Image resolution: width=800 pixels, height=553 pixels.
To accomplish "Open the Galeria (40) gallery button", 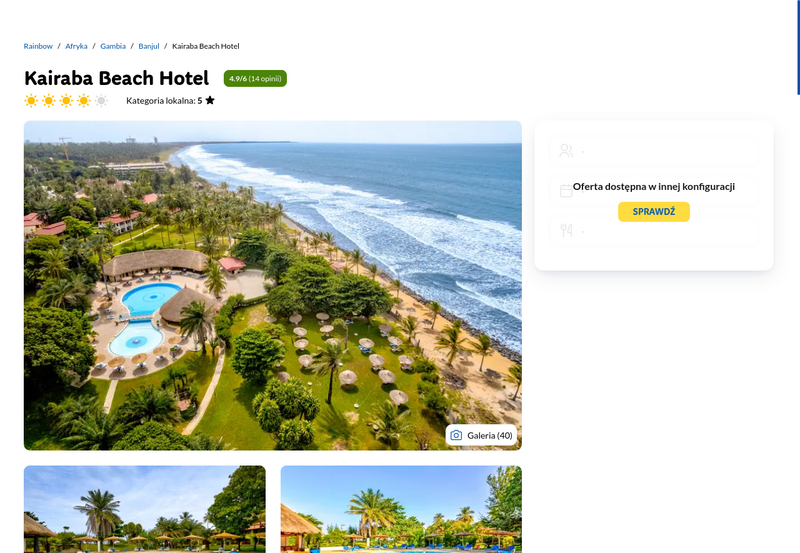I will 481,435.
